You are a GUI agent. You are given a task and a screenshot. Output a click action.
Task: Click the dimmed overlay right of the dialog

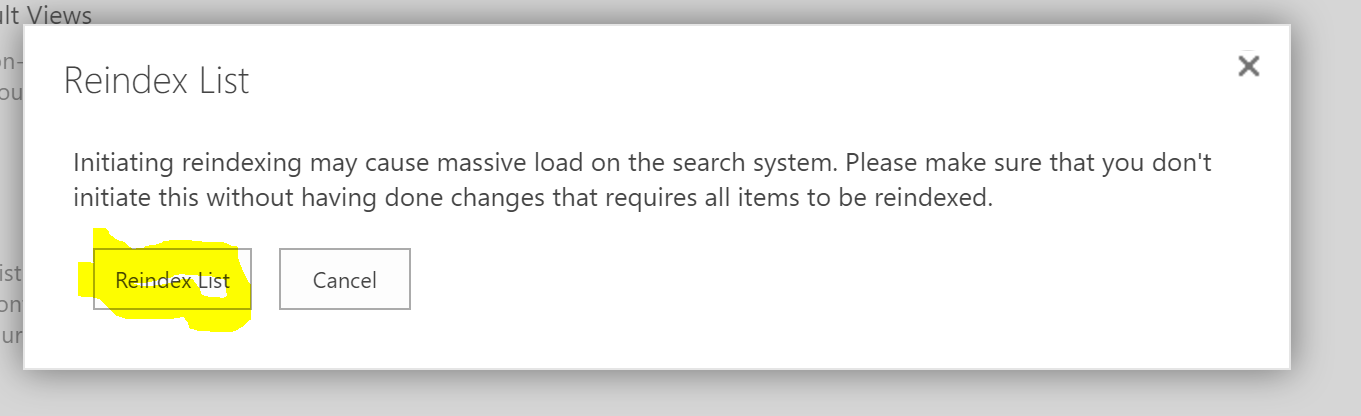1326,200
